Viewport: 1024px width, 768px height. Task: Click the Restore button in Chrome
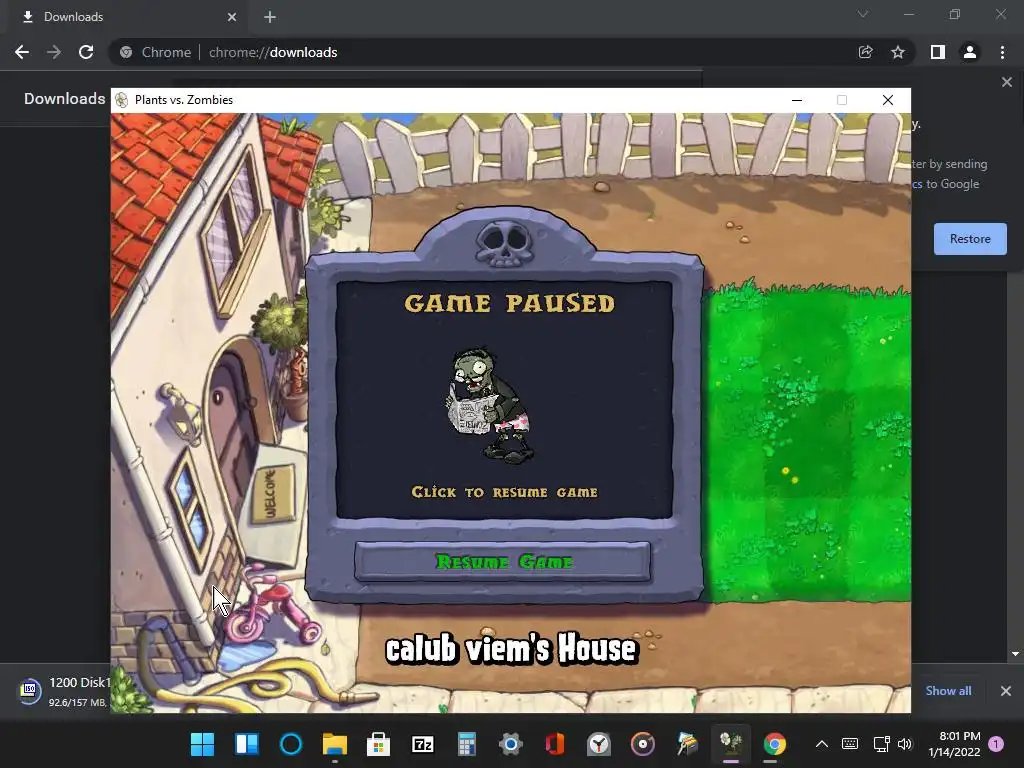pos(970,239)
